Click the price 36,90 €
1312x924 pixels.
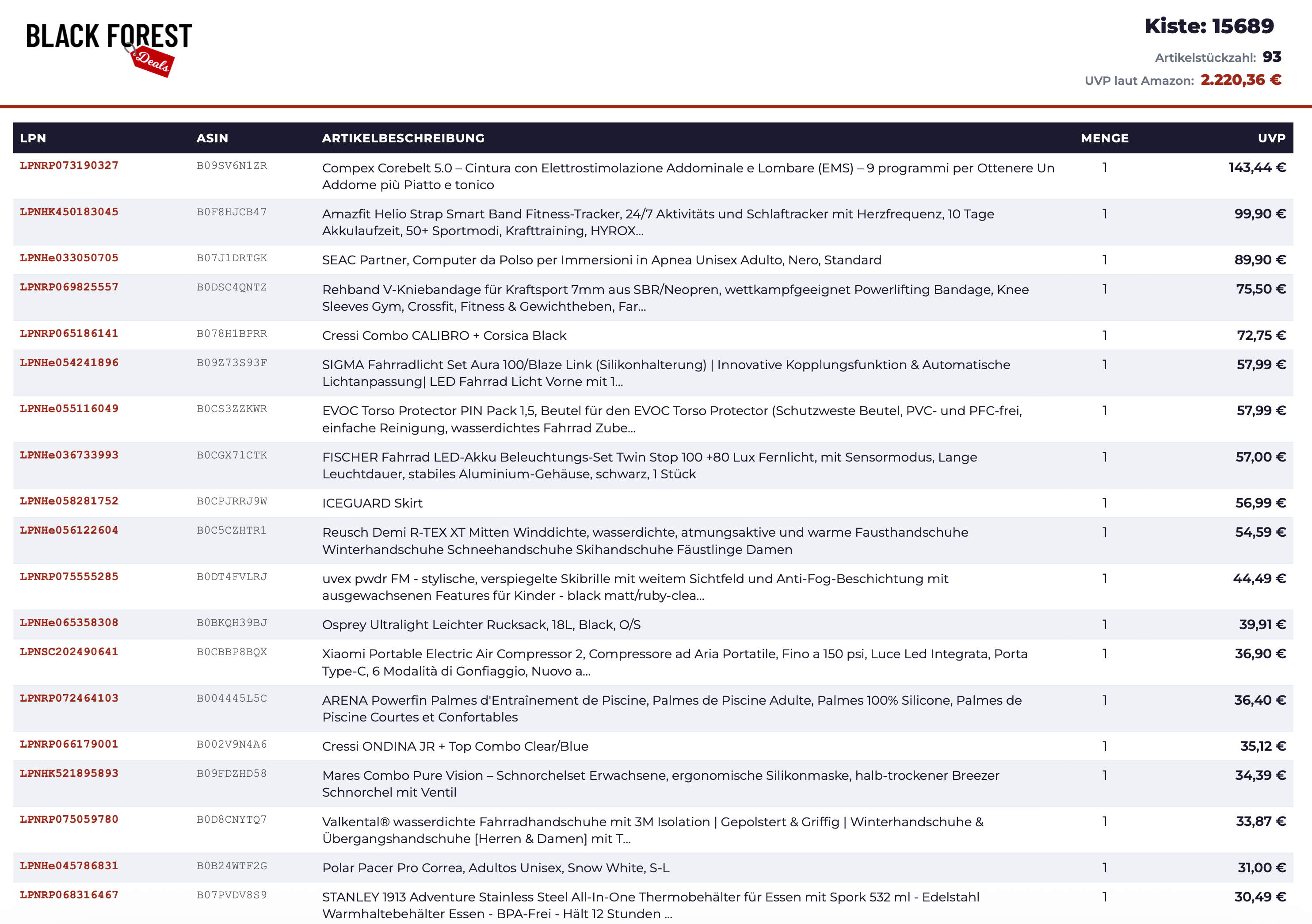pos(1260,654)
